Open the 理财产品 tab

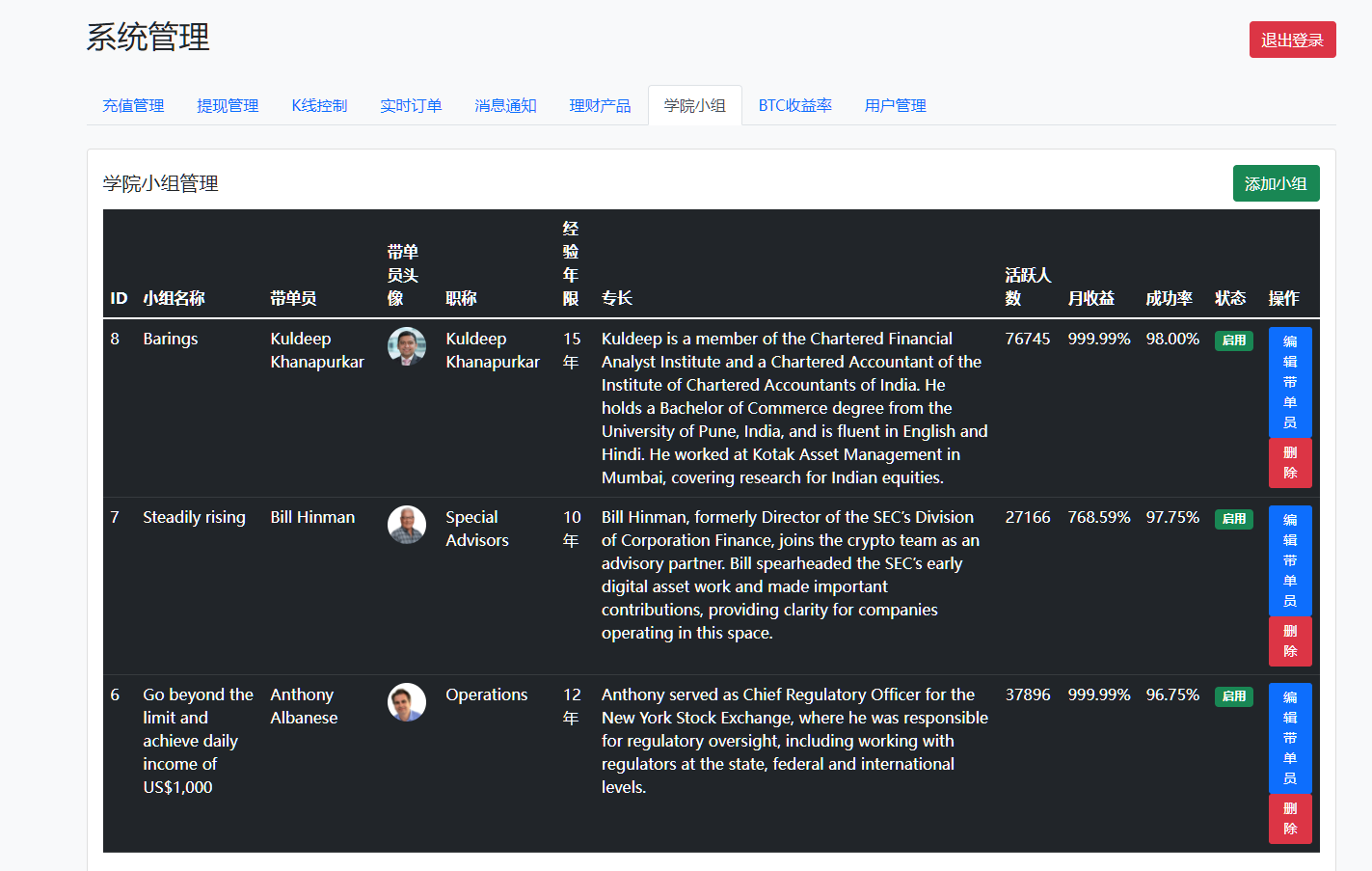click(x=600, y=105)
